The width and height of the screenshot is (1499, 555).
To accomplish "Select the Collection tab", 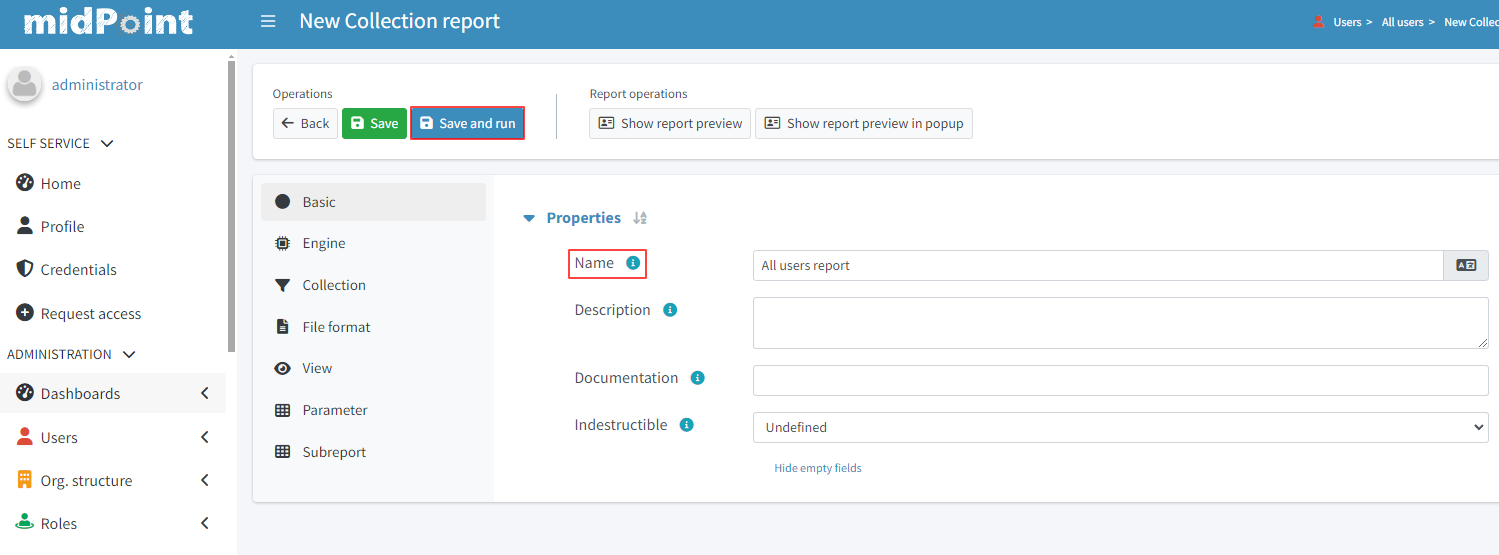I will pos(334,285).
